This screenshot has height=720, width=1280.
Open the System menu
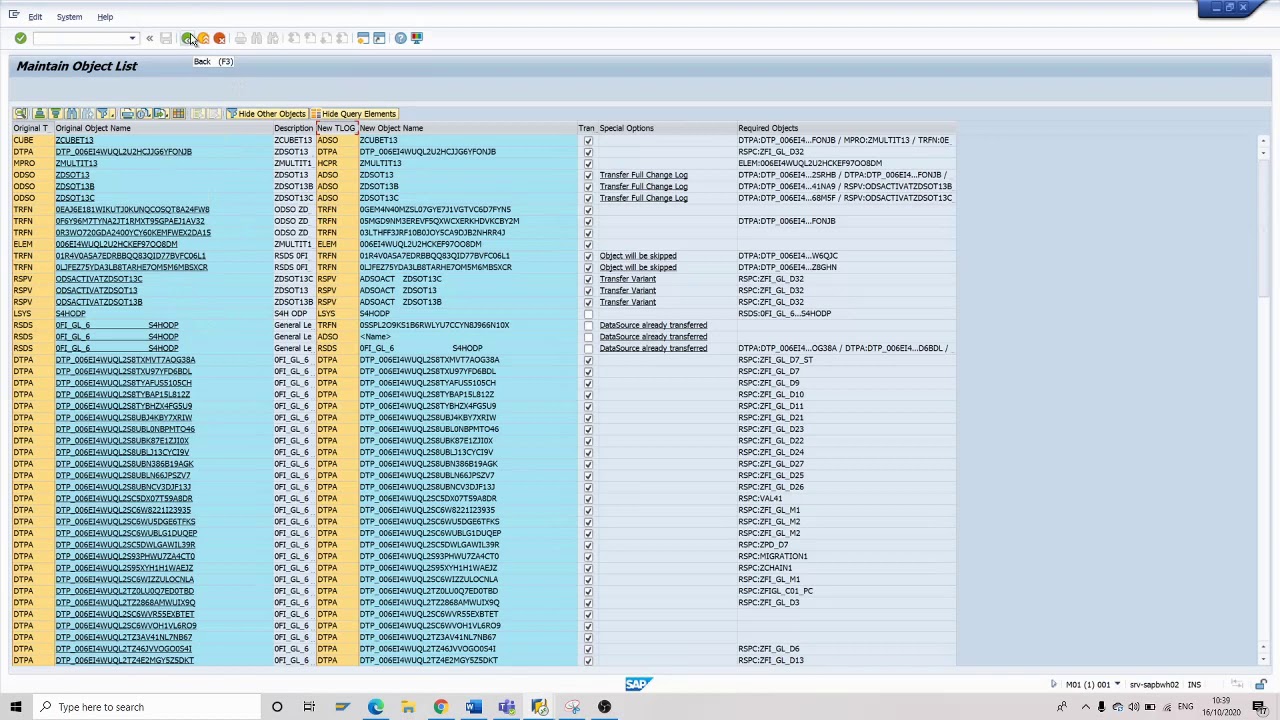69,17
